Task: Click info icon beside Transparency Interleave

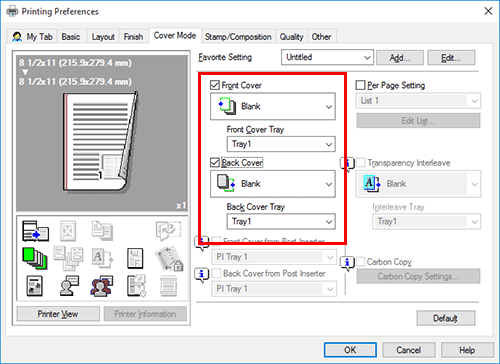Action: tap(347, 164)
